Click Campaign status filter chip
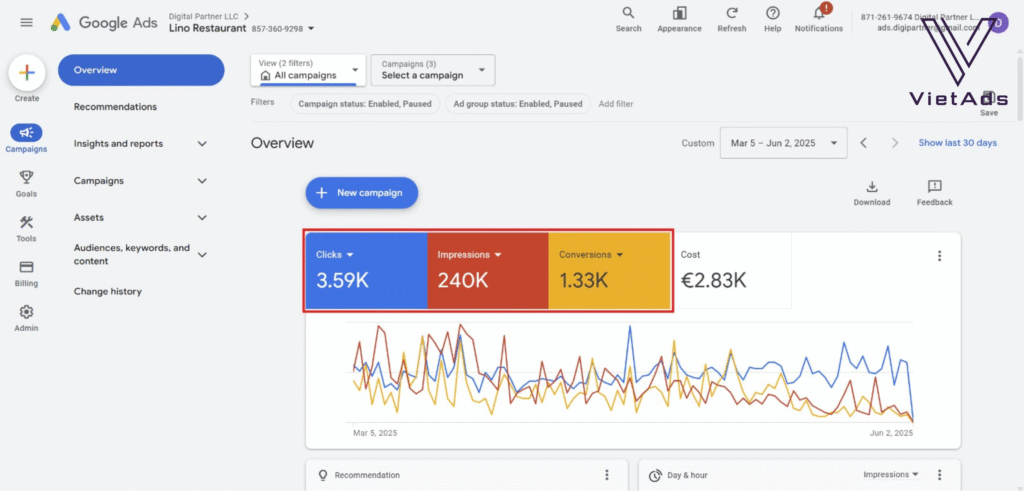The image size is (1024, 492). (x=364, y=104)
